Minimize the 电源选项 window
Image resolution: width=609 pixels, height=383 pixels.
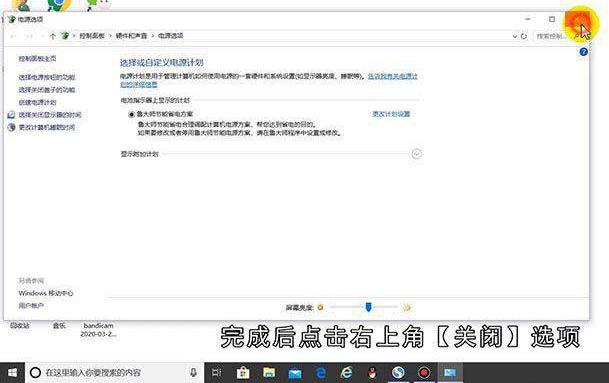pyautogui.click(x=528, y=19)
